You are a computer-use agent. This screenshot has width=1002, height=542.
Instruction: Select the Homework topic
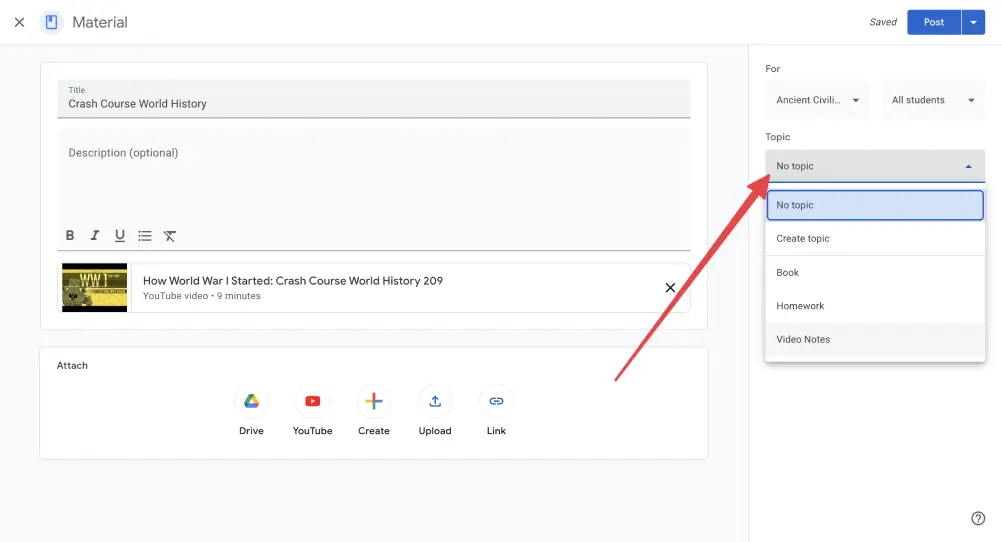(875, 306)
